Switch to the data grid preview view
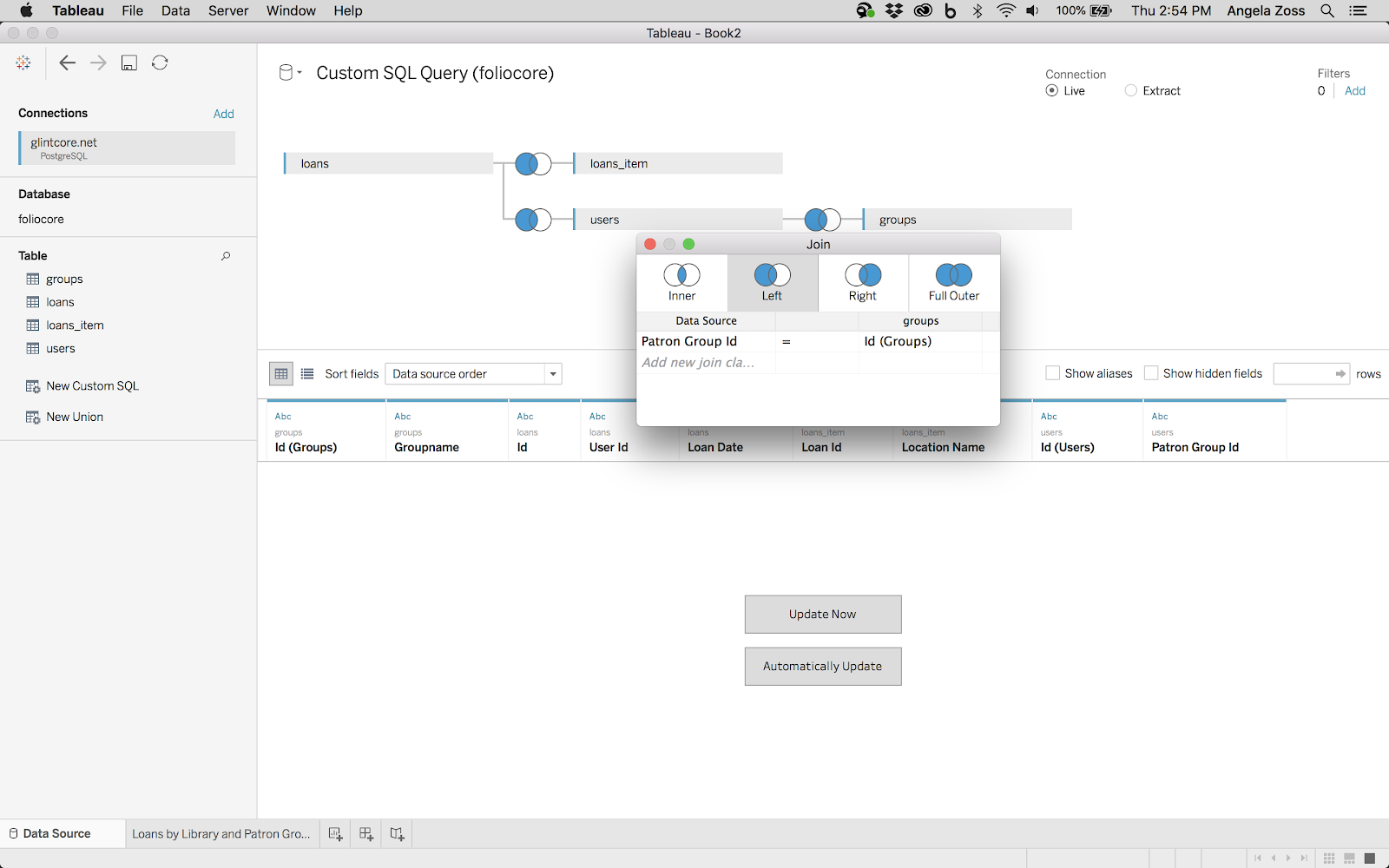1389x868 pixels. [281, 374]
